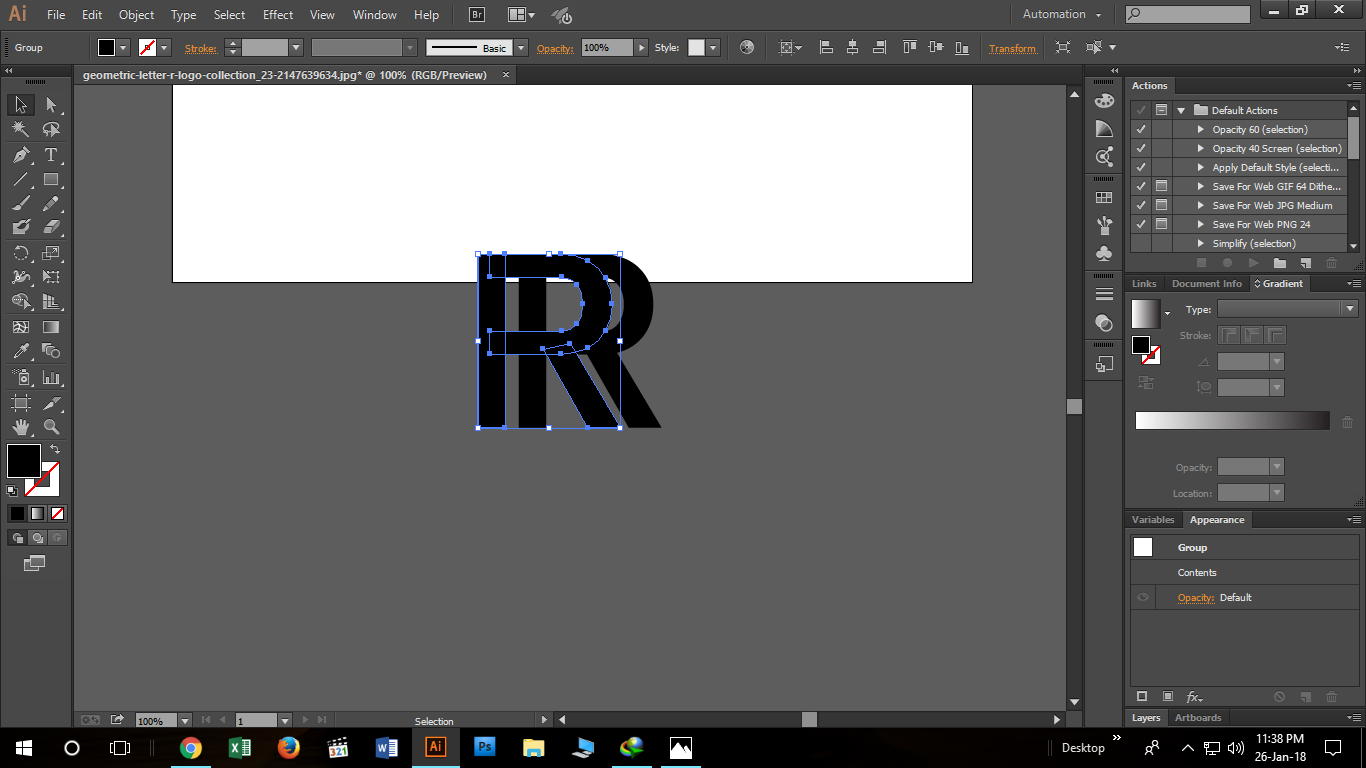The image size is (1366, 768).
Task: Select the Shape Builder tool
Action: click(x=20, y=302)
